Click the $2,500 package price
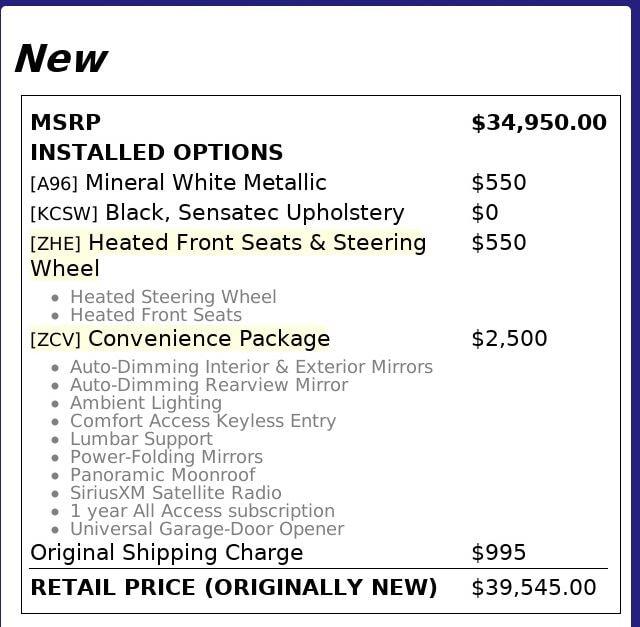This screenshot has height=627, width=640. (x=509, y=338)
